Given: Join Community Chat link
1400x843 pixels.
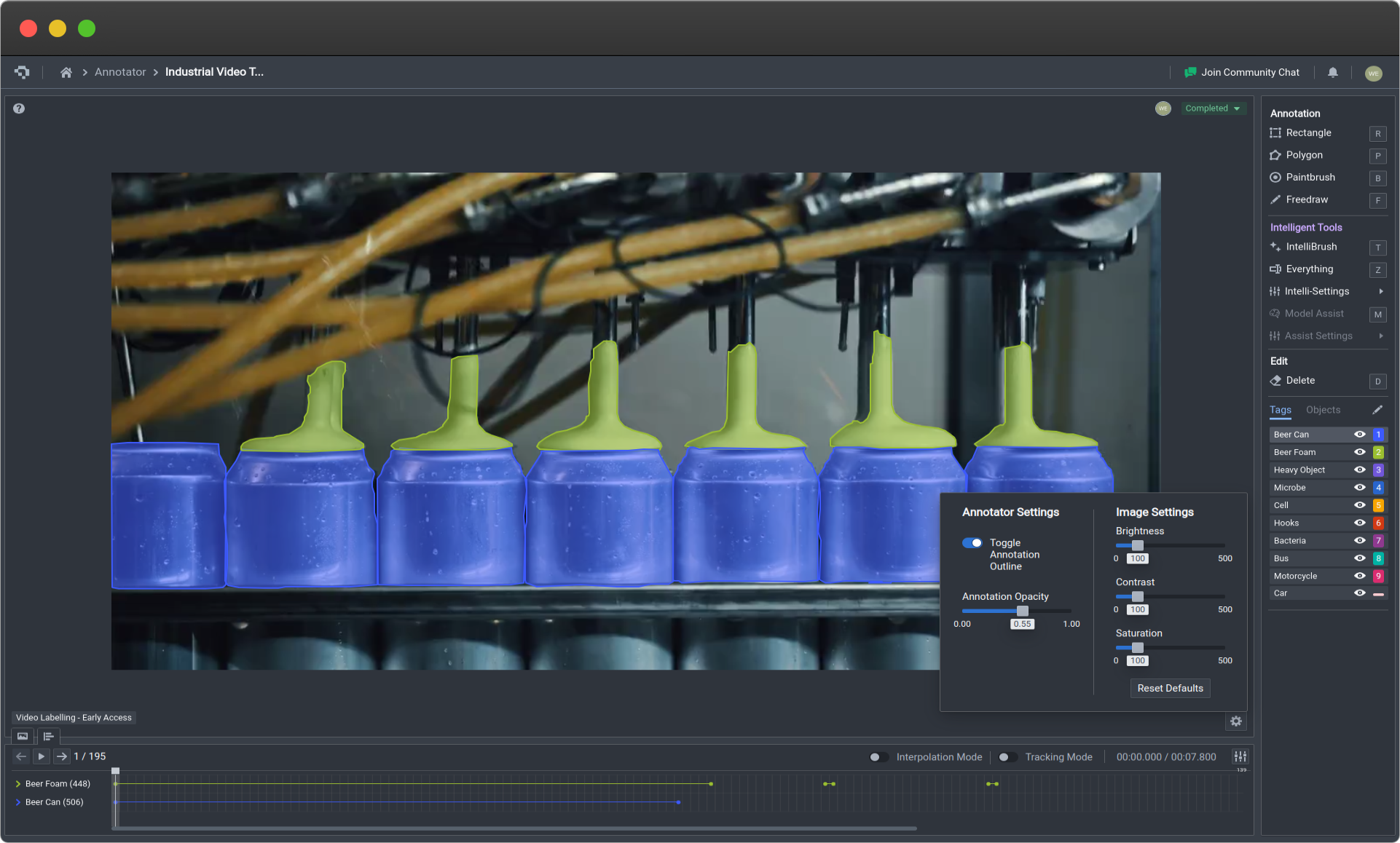Looking at the screenshot, I should coord(1245,71).
